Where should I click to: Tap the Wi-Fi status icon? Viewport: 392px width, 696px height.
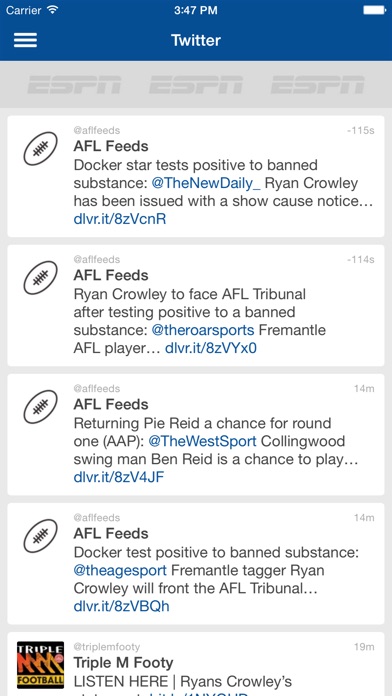tap(53, 10)
